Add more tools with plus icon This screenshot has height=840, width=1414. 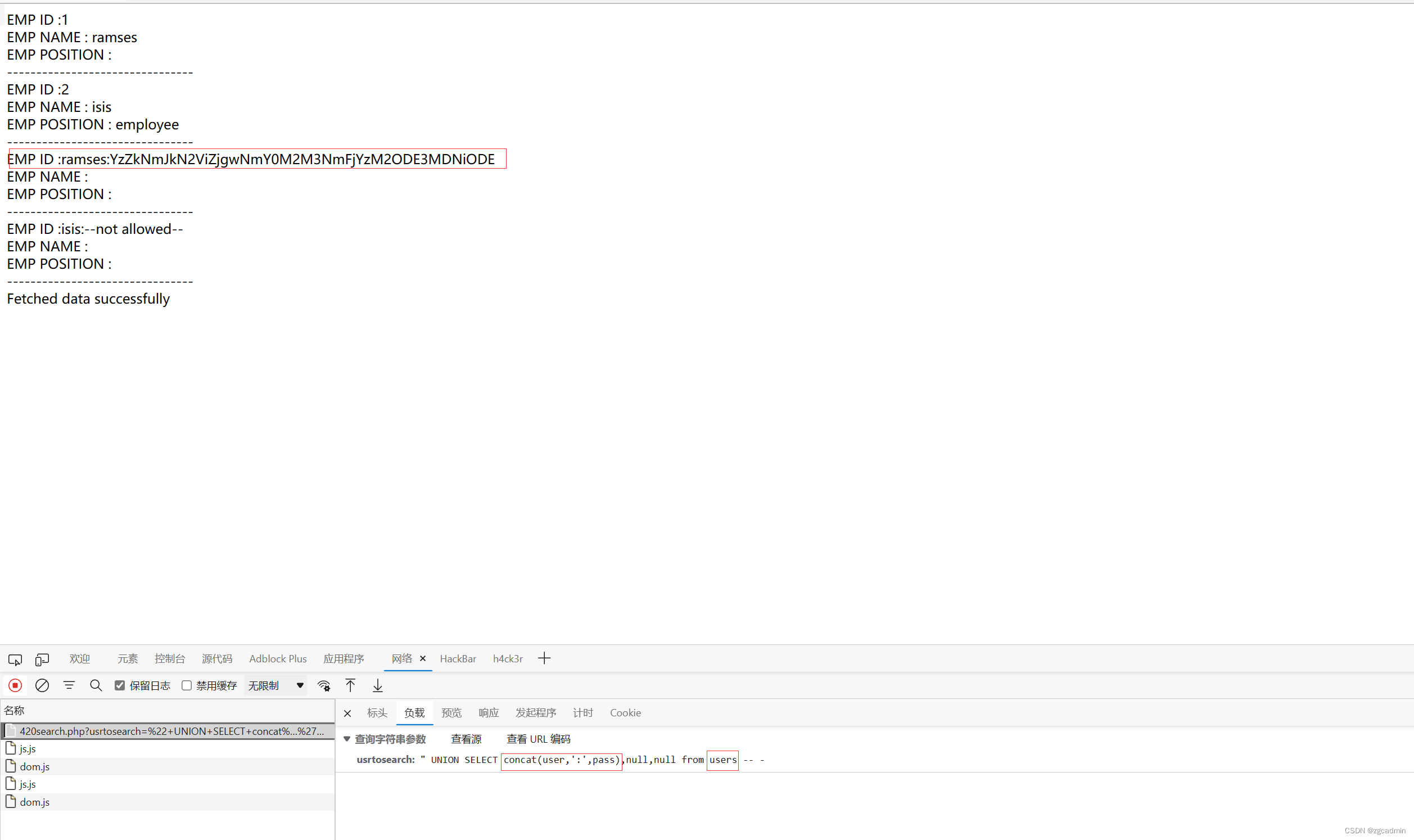click(544, 658)
